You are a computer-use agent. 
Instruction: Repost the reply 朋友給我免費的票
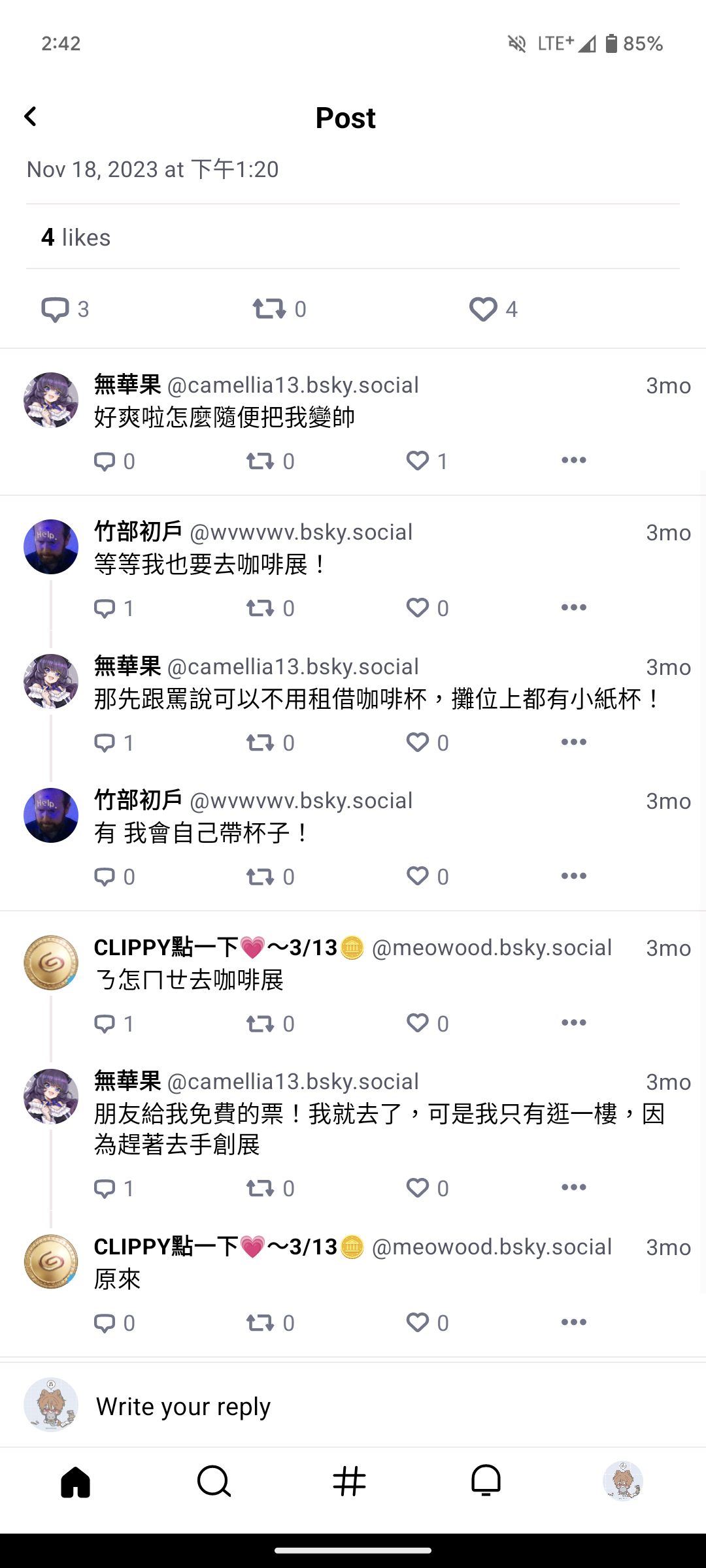pos(260,1188)
